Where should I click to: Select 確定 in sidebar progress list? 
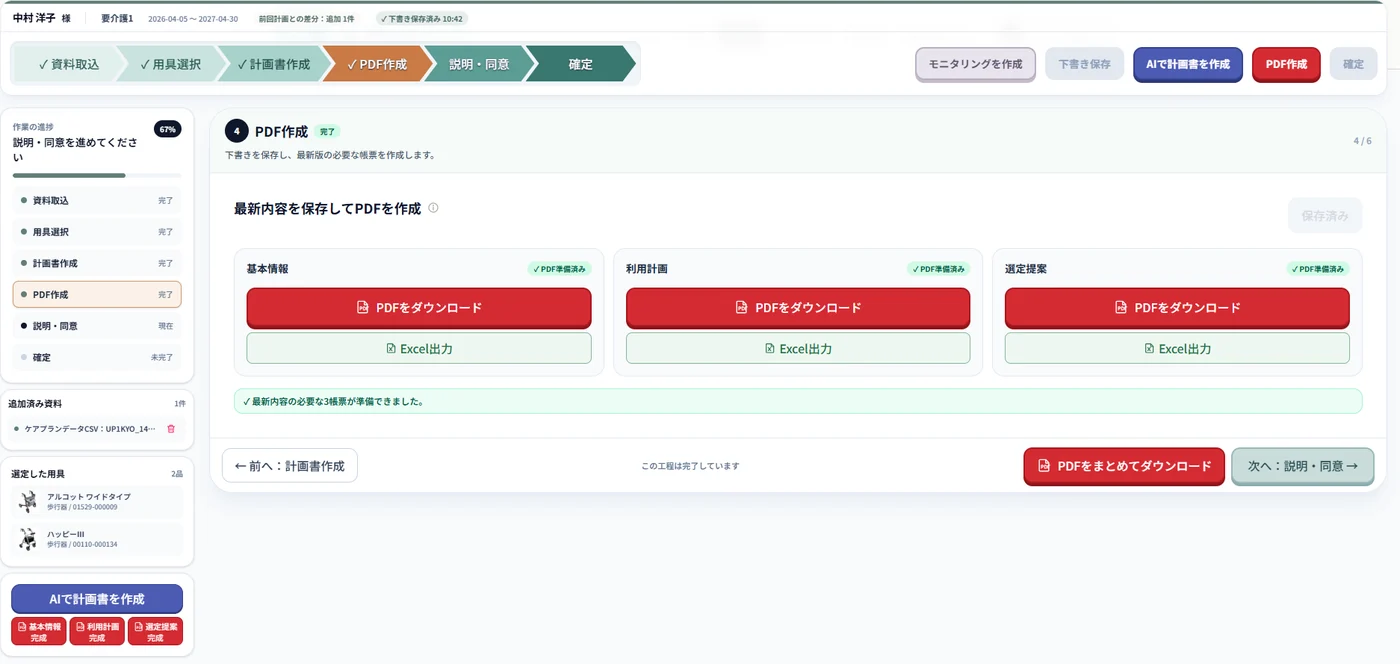coord(97,357)
